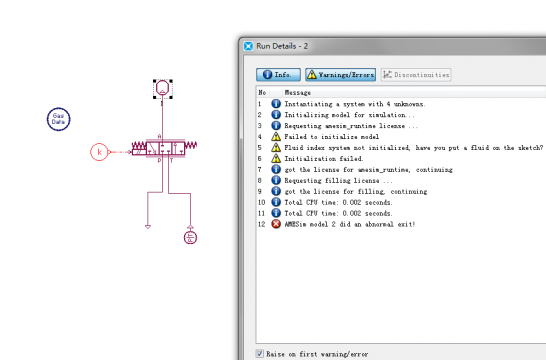Toggle the Info. messages filter button
This screenshot has height=360, width=546.
click(x=278, y=75)
